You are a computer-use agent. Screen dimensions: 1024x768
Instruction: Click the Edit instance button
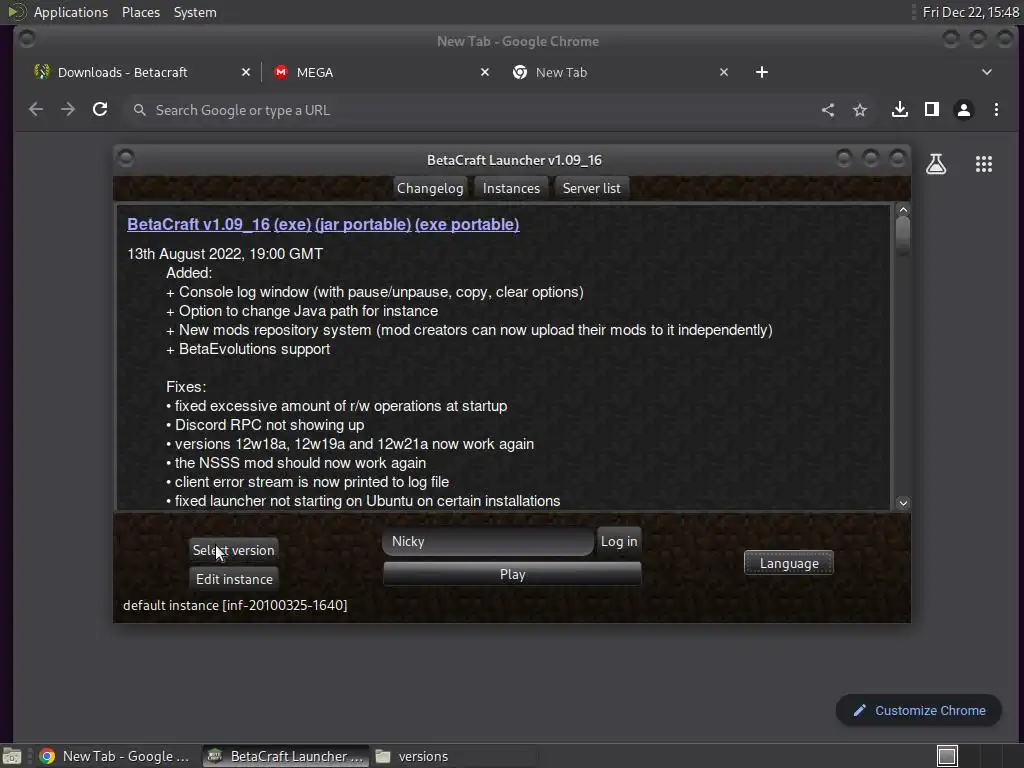pos(234,579)
